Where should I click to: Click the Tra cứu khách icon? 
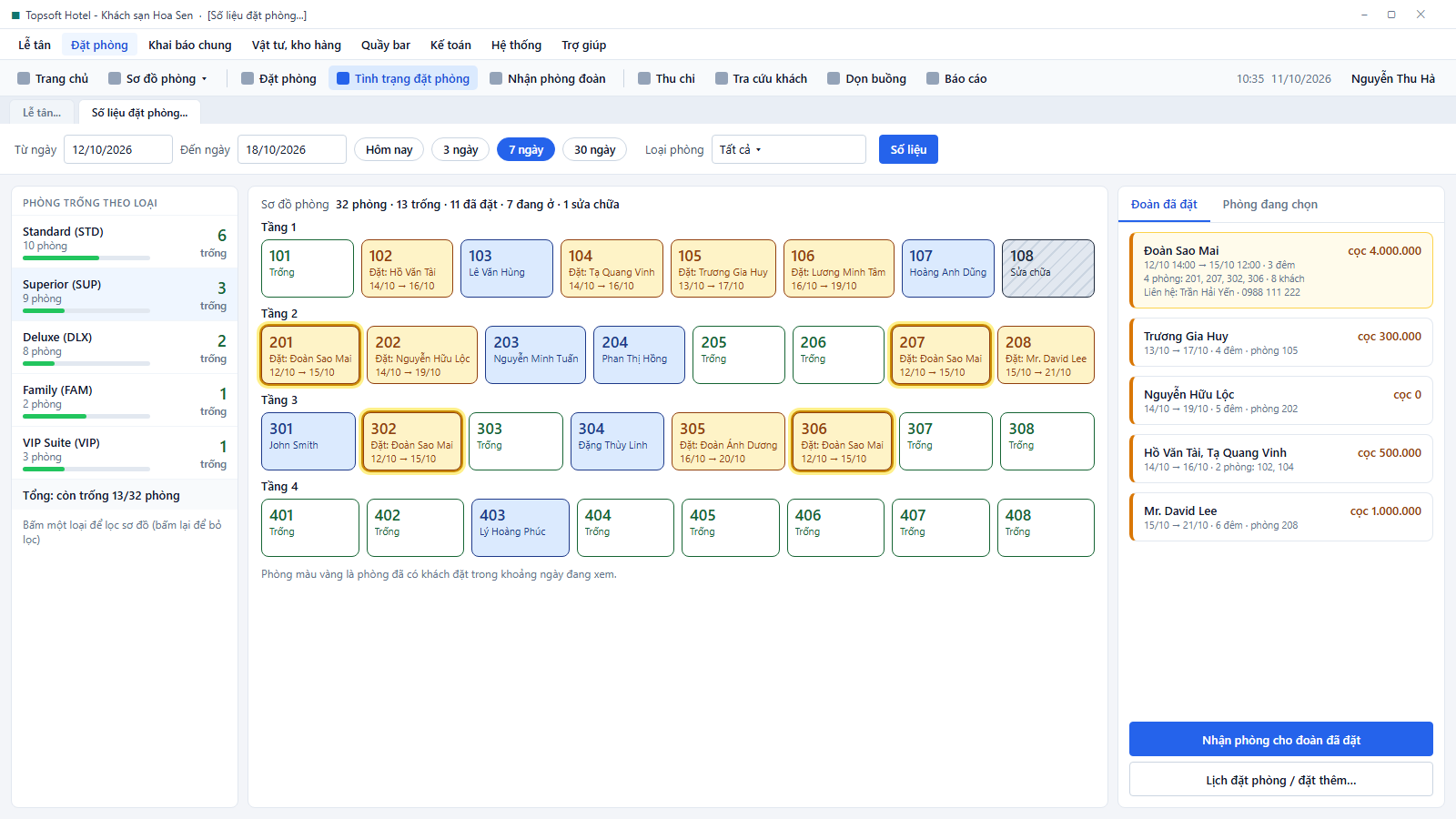[722, 78]
